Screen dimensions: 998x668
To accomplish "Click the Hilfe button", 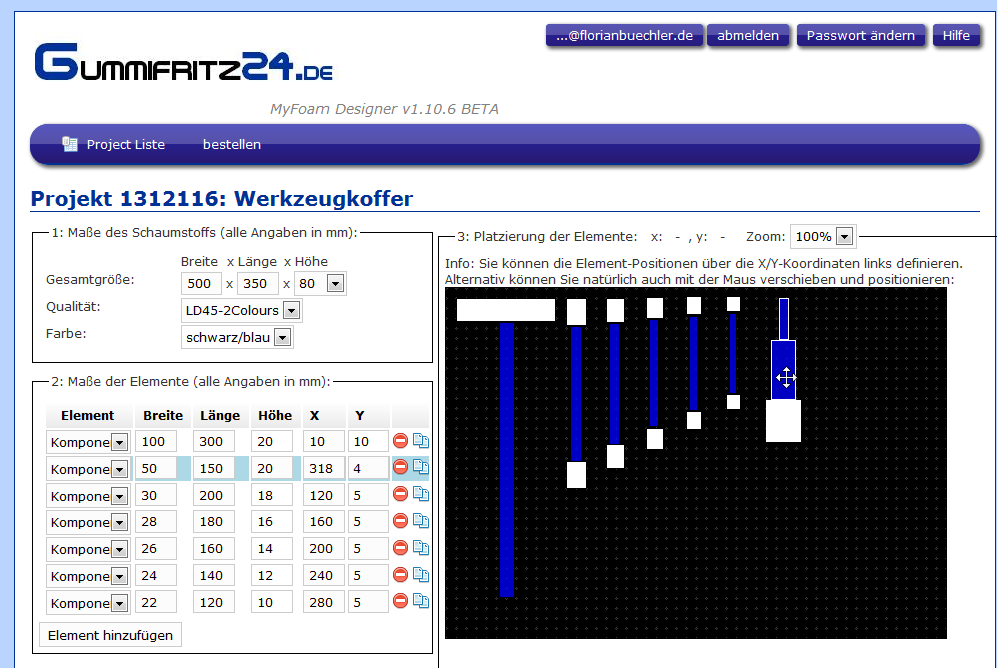I will click(956, 35).
